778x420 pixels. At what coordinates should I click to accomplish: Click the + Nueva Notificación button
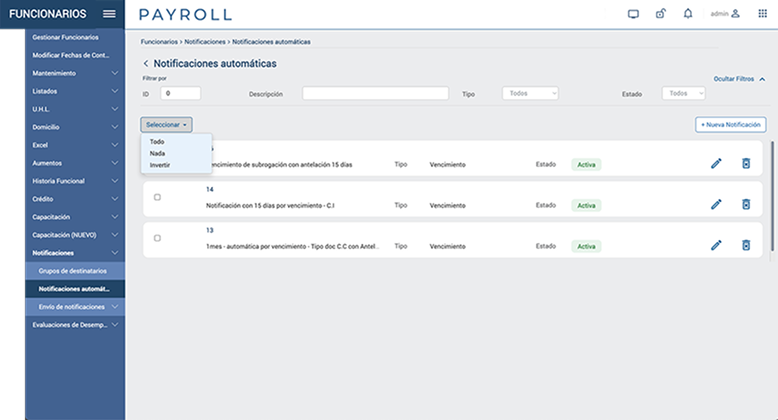tap(730, 125)
